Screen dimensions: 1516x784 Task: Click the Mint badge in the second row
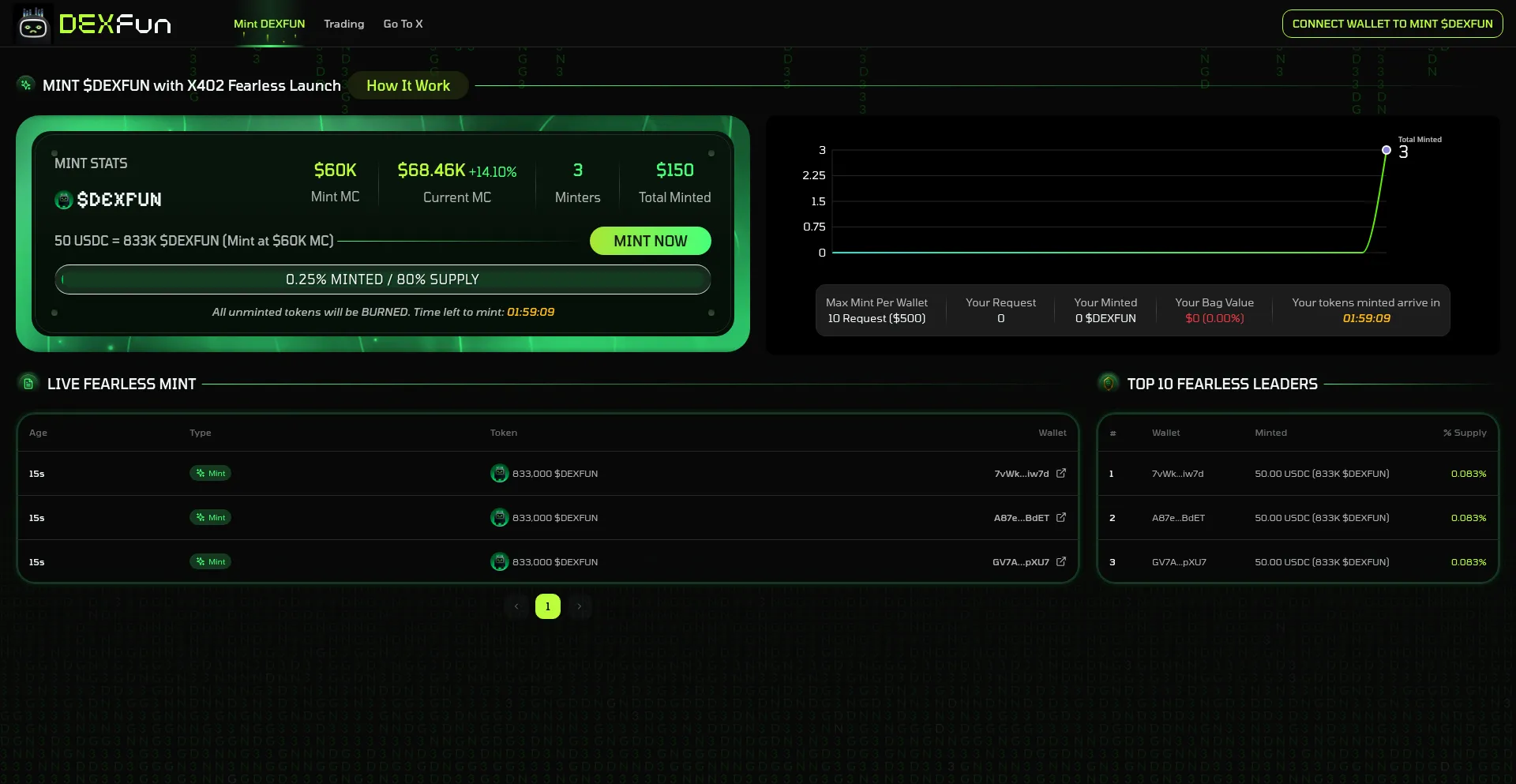pyautogui.click(x=210, y=518)
